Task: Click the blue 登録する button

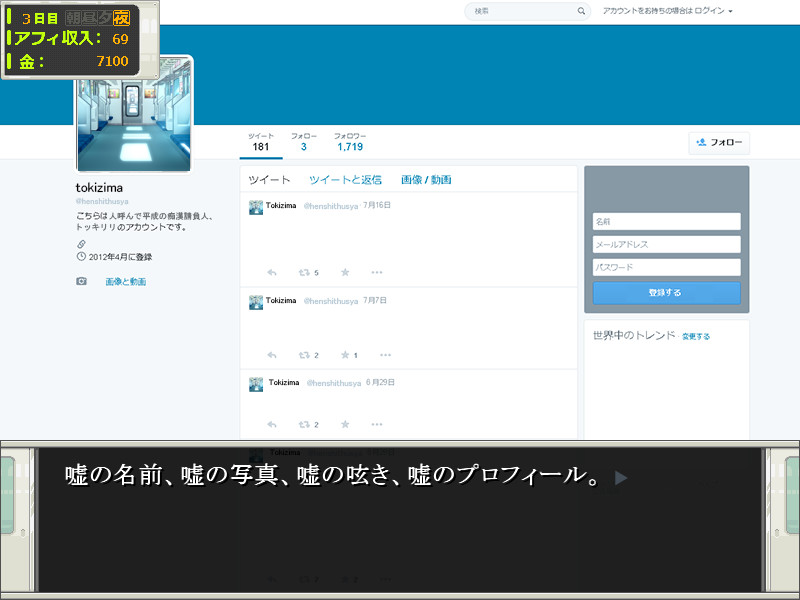Action: (x=666, y=293)
